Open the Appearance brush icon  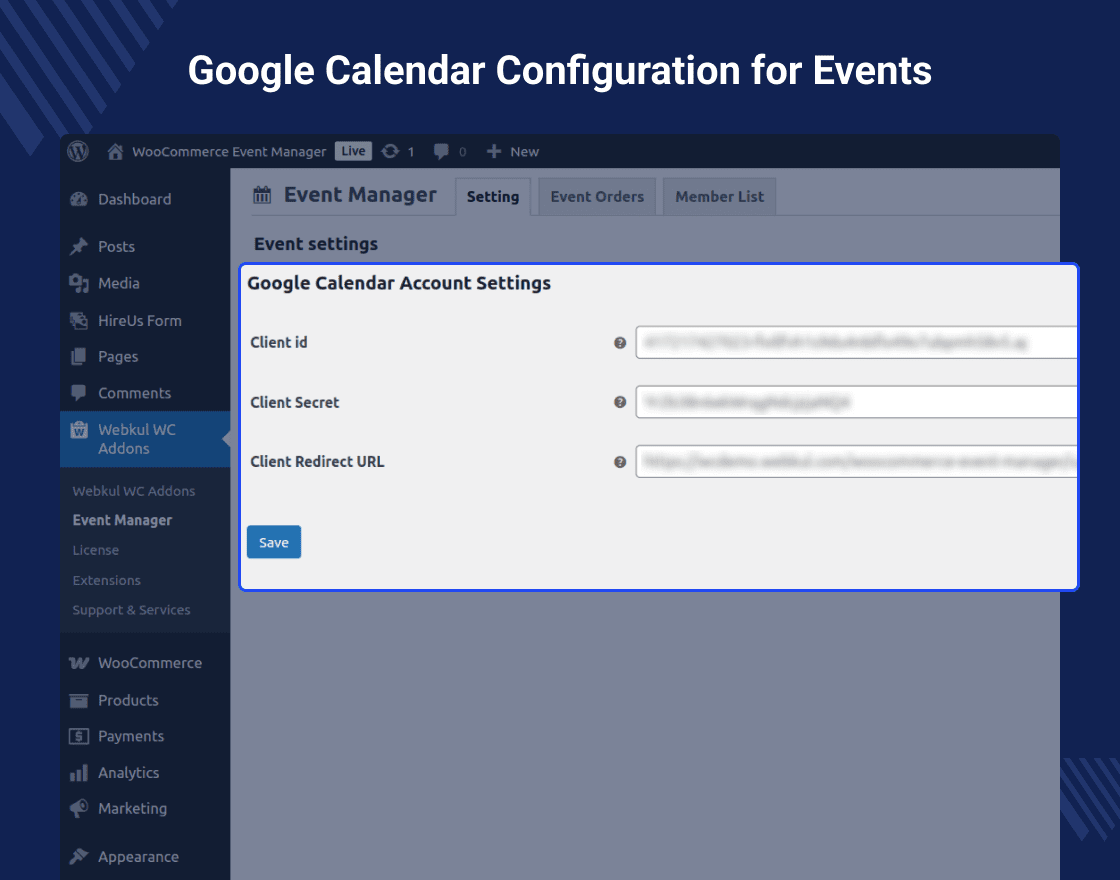point(78,857)
